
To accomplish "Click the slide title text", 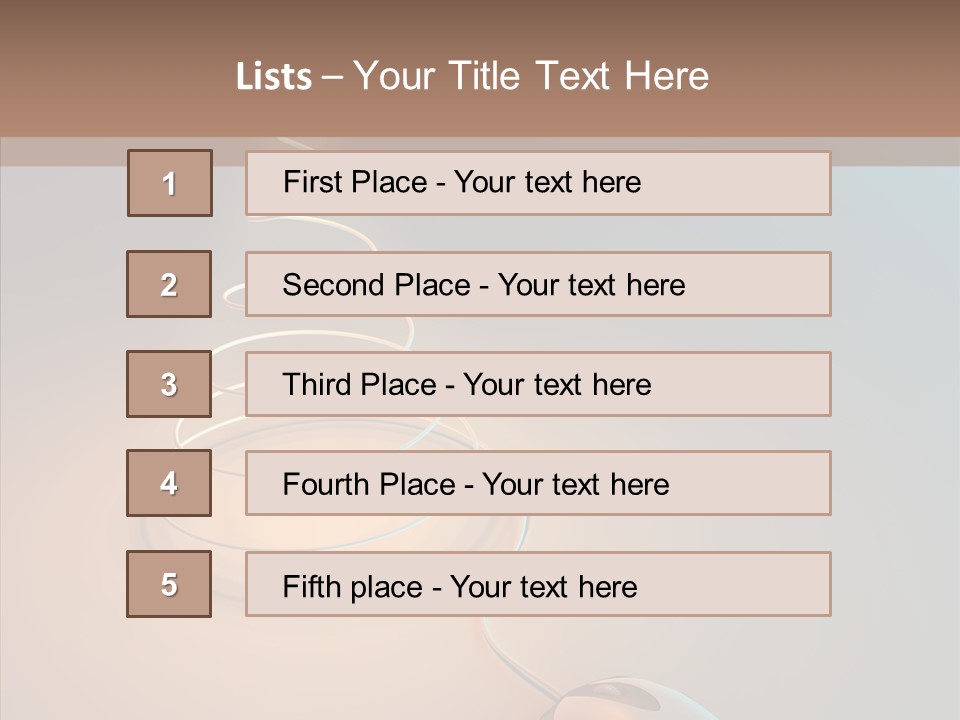I will pos(472,76).
